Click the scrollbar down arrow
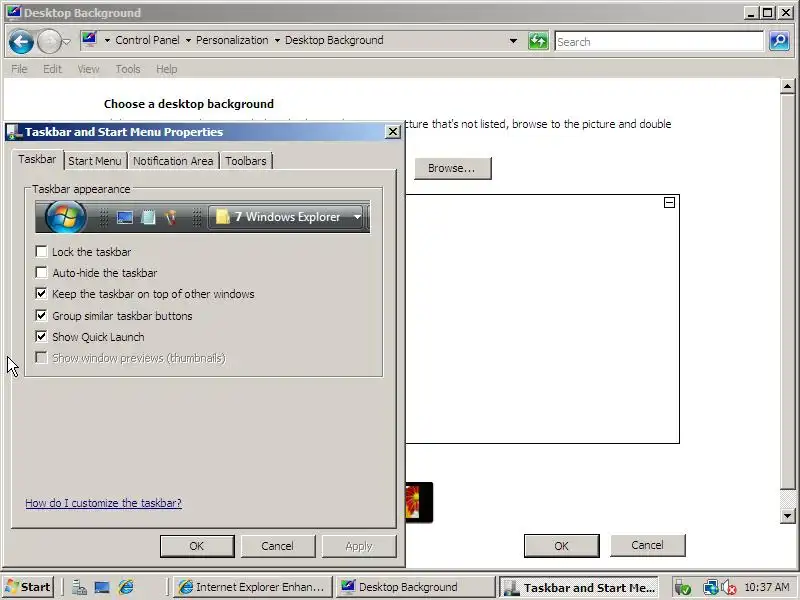800x600 pixels. 787,516
